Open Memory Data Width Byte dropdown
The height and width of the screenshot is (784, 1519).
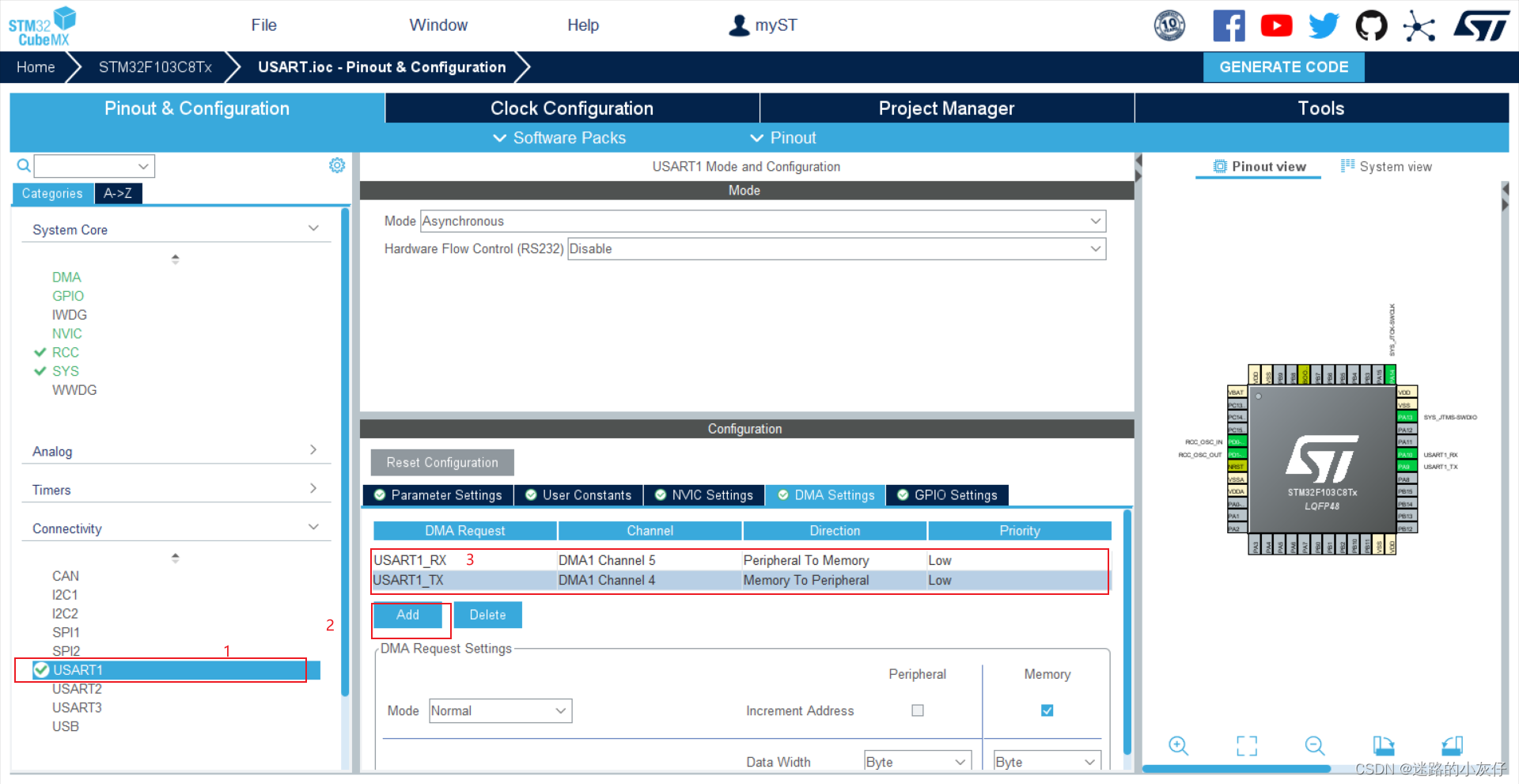pos(1047,762)
